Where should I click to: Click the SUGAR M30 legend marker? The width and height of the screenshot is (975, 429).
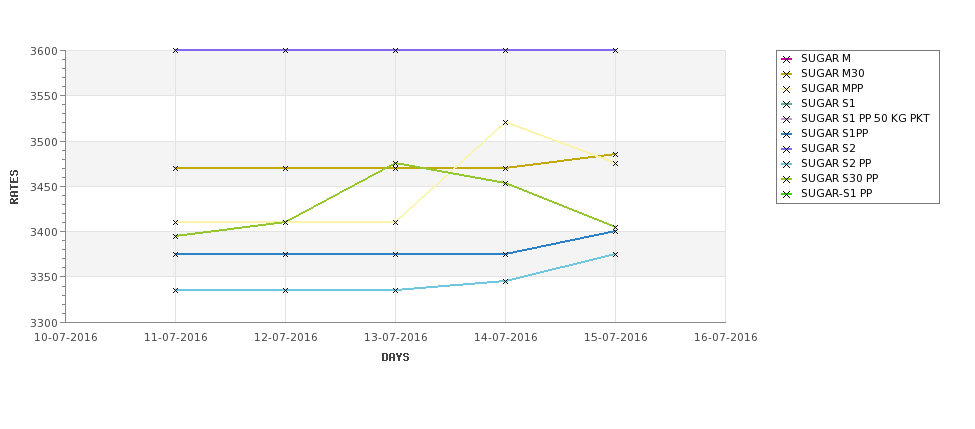tap(787, 74)
